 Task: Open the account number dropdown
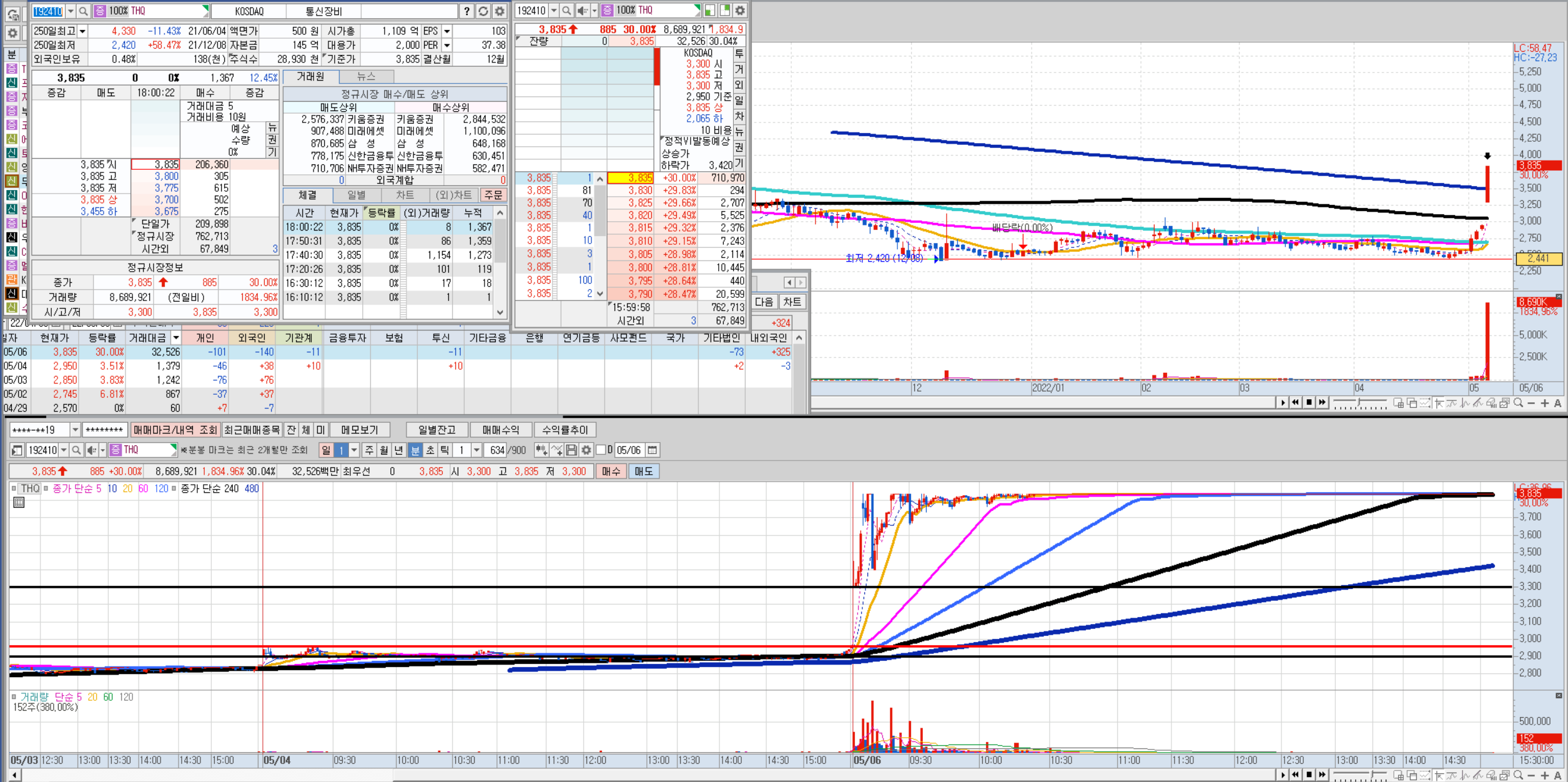coord(75,430)
